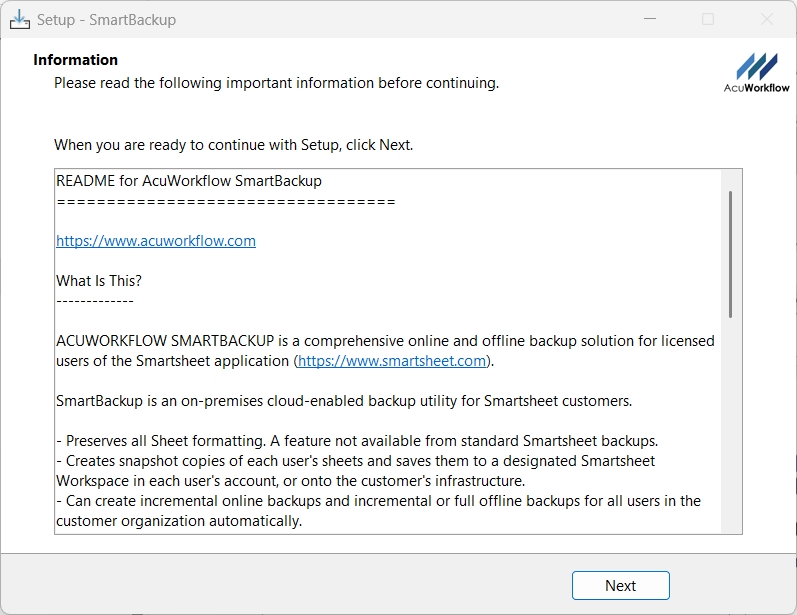Viewport: 797px width, 615px height.
Task: Open the https://www.smartsheet.com link
Action: (x=392, y=361)
